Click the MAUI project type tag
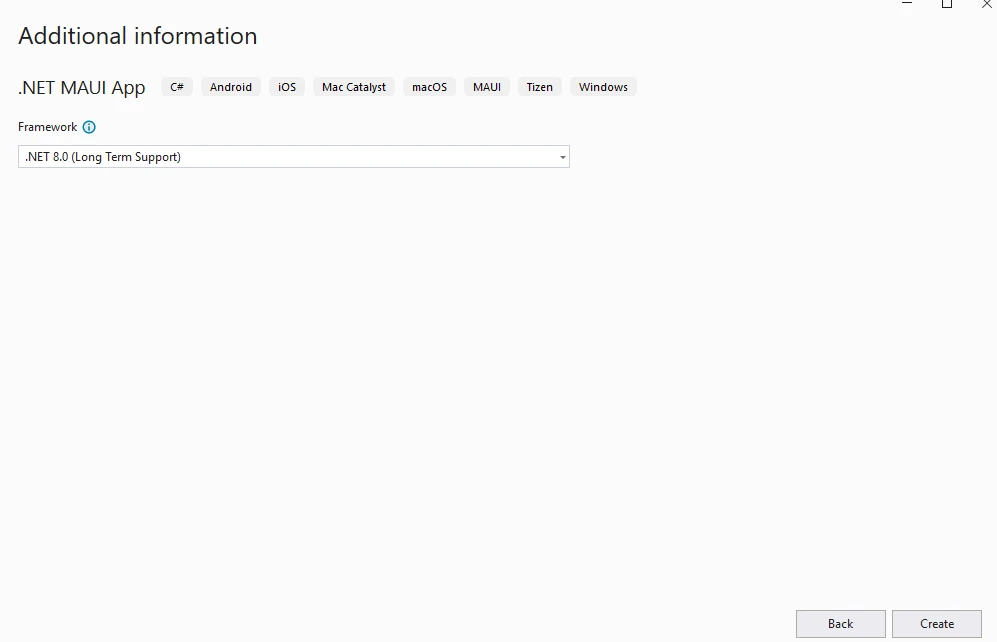 coord(487,87)
